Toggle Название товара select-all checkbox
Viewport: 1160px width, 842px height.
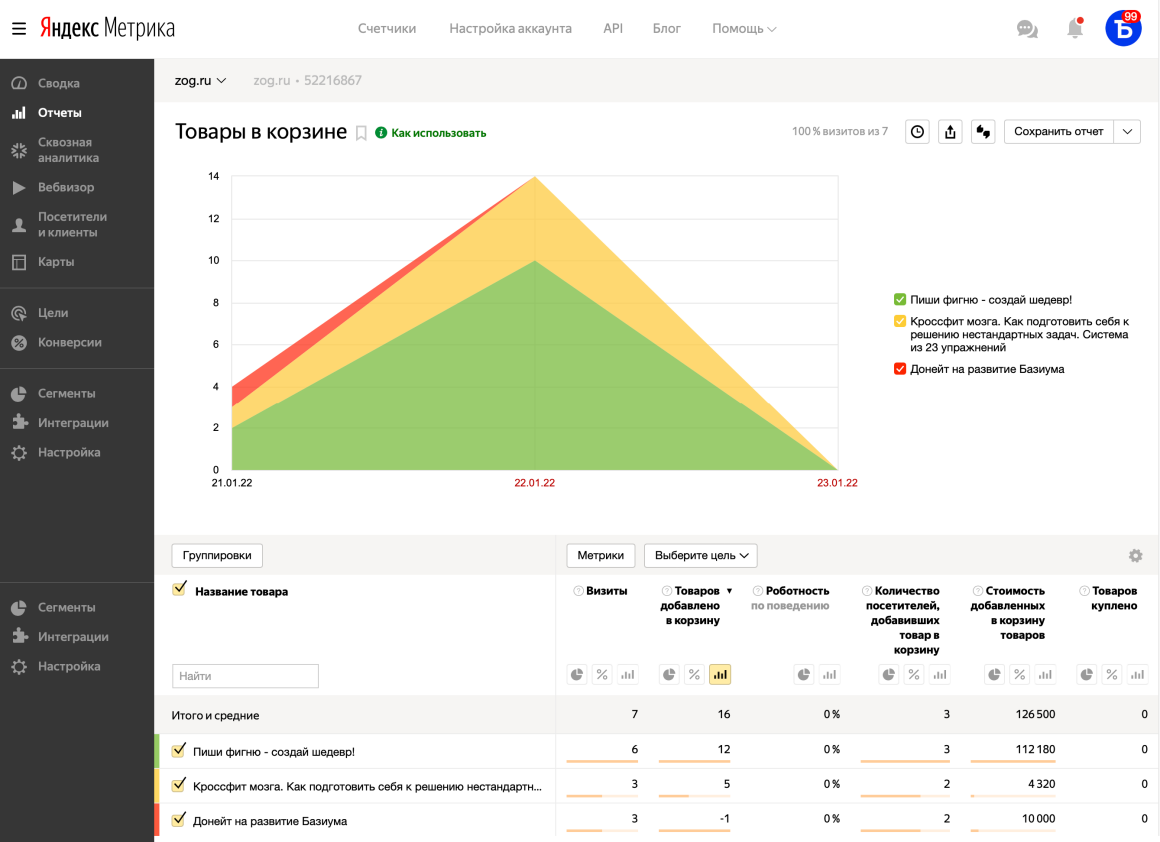[x=179, y=589]
